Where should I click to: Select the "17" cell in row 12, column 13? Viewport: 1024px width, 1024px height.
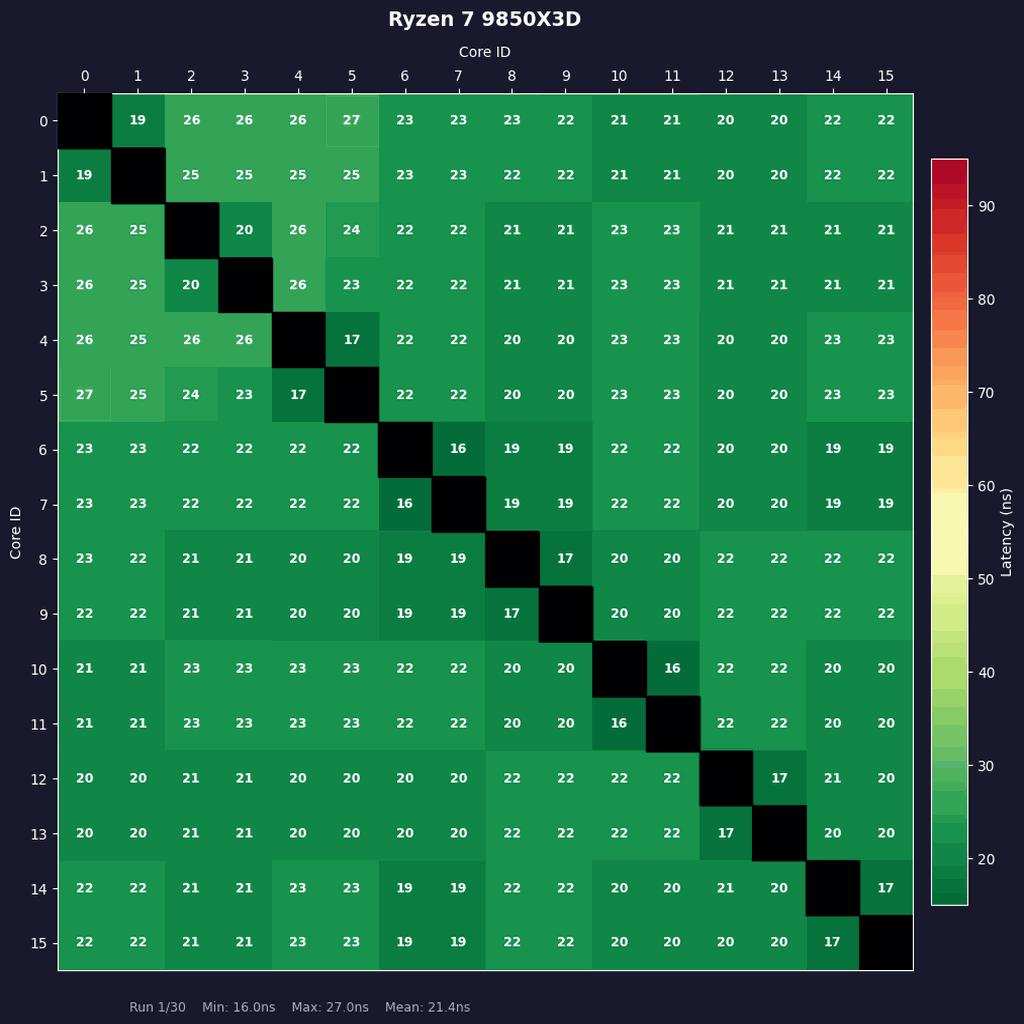(x=779, y=778)
